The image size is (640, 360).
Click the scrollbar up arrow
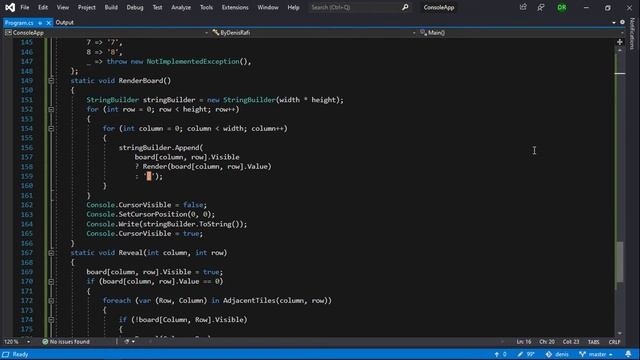click(x=620, y=50)
